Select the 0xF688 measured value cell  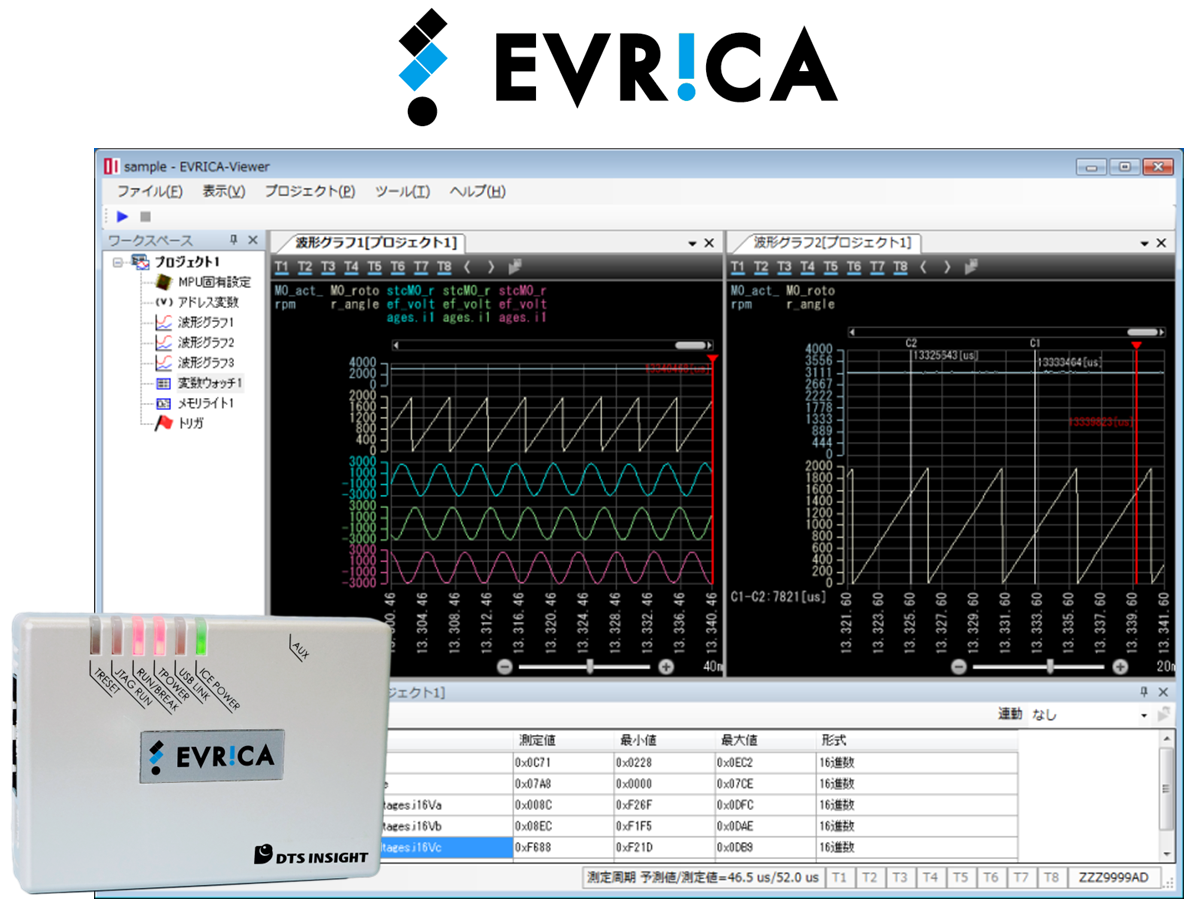point(563,847)
